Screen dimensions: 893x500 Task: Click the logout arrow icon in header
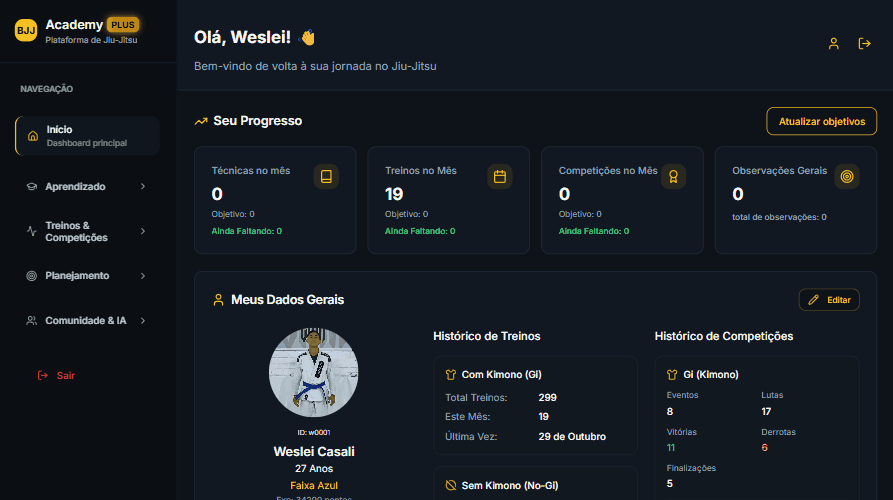[x=864, y=44]
